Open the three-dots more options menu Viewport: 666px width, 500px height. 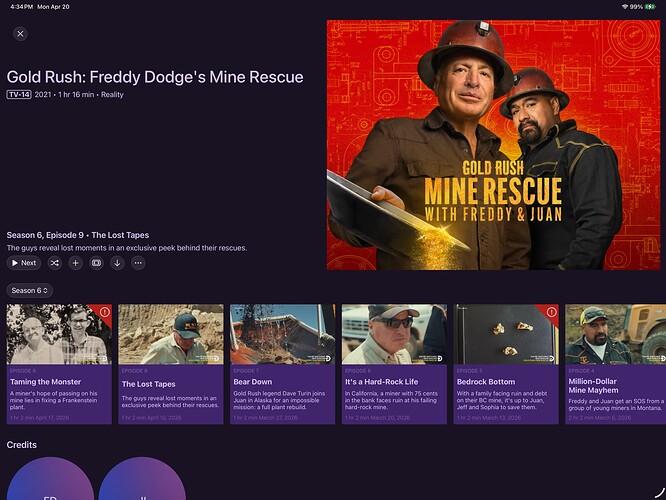point(138,263)
